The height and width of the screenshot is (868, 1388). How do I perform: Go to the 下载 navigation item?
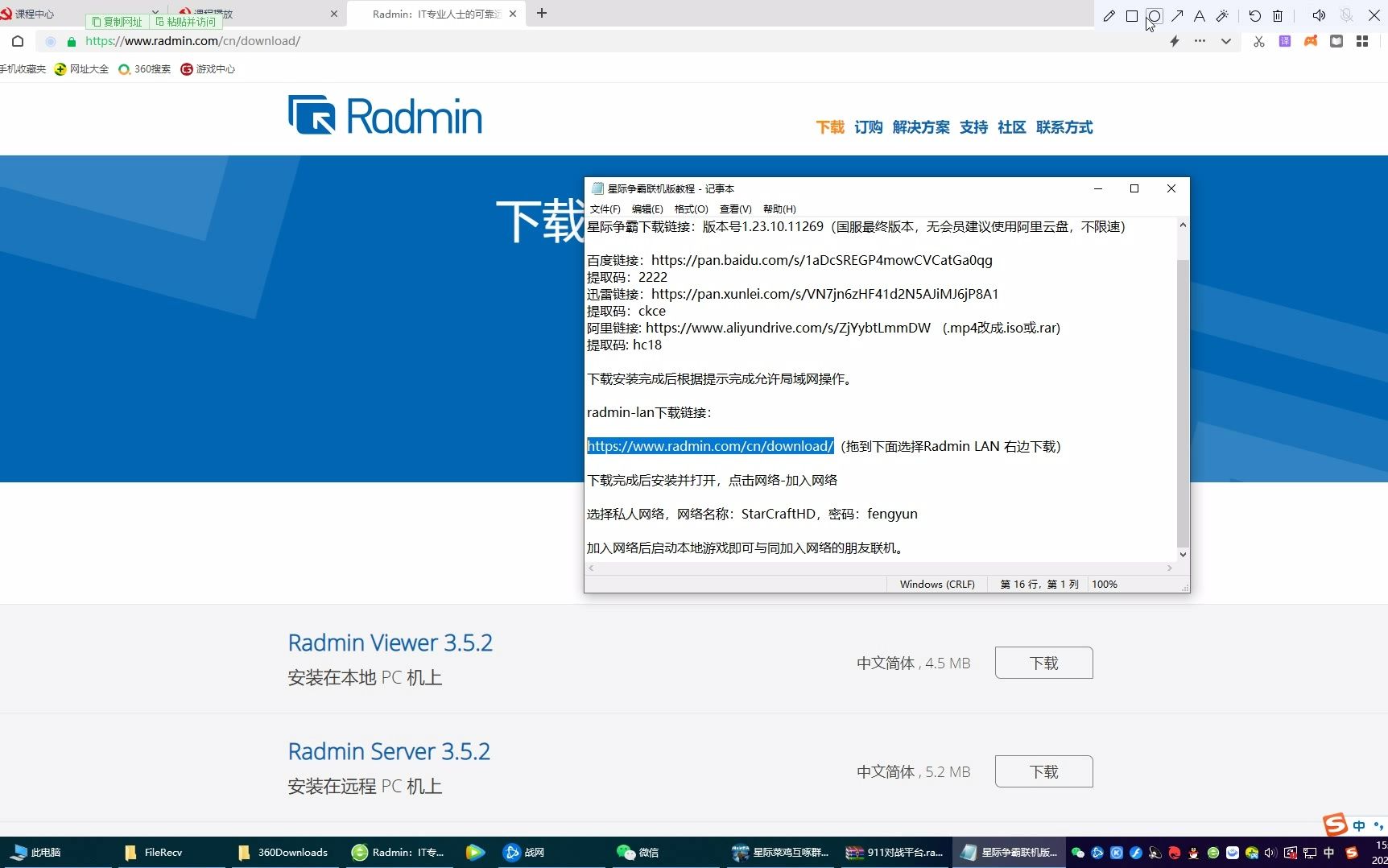click(x=830, y=127)
